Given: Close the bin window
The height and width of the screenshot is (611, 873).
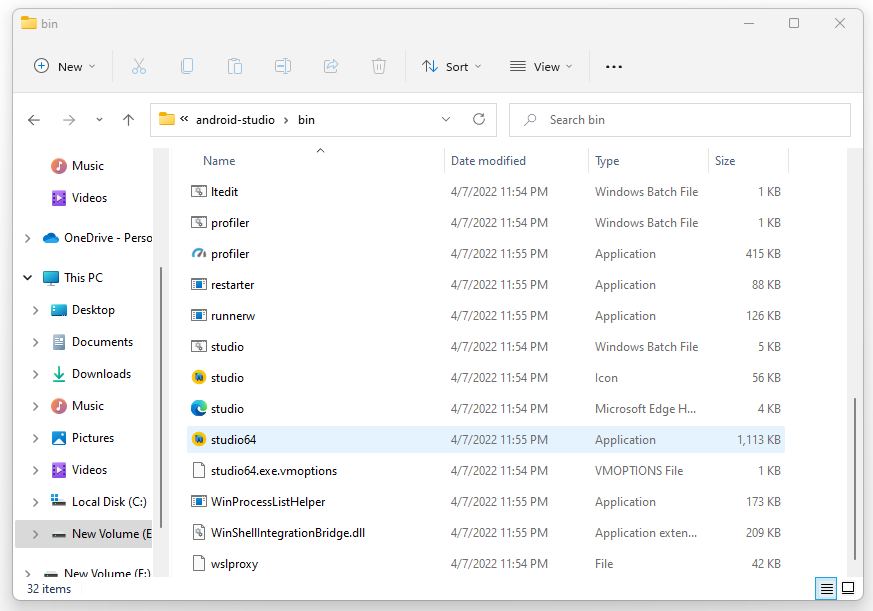Looking at the screenshot, I should tap(840, 23).
